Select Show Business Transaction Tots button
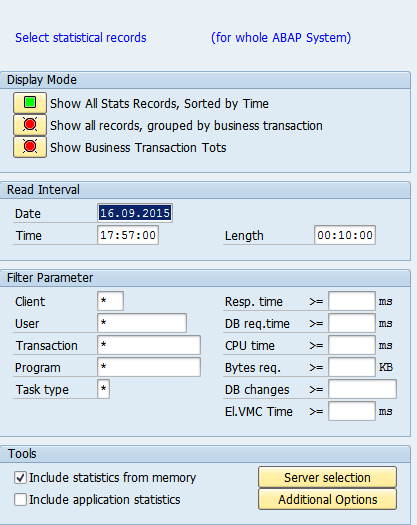417x525 pixels. (30, 147)
